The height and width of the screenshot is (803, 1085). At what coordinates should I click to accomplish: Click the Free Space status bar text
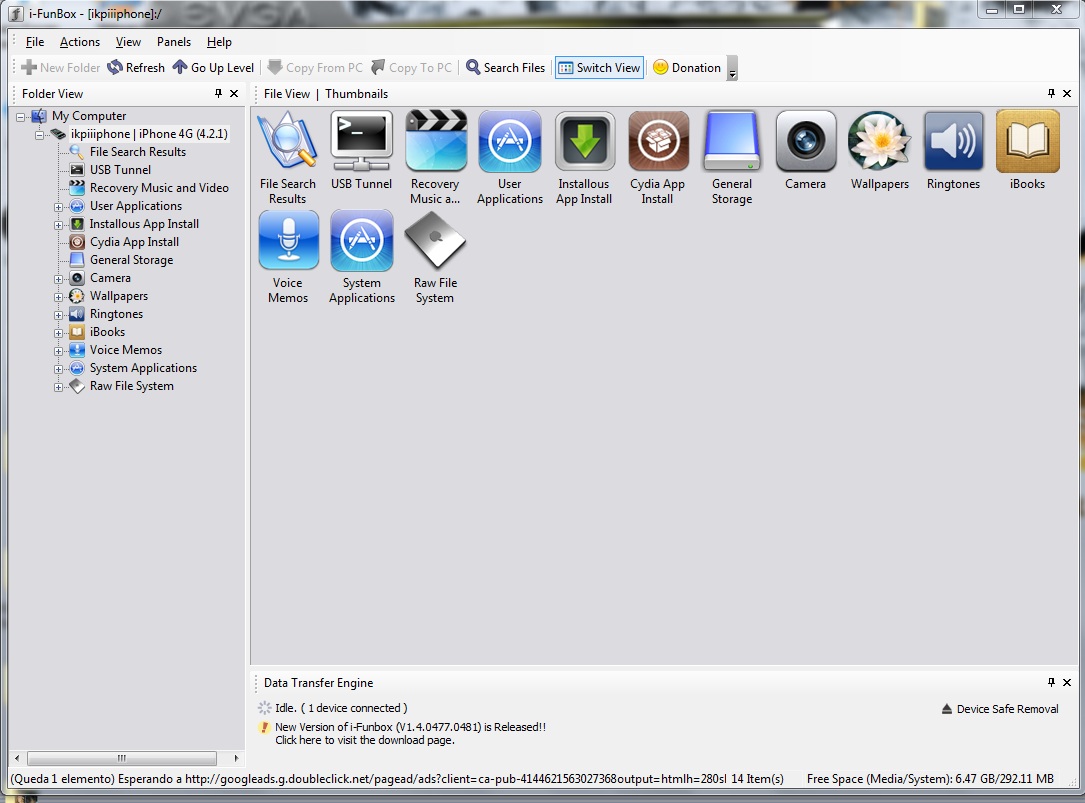(930, 779)
